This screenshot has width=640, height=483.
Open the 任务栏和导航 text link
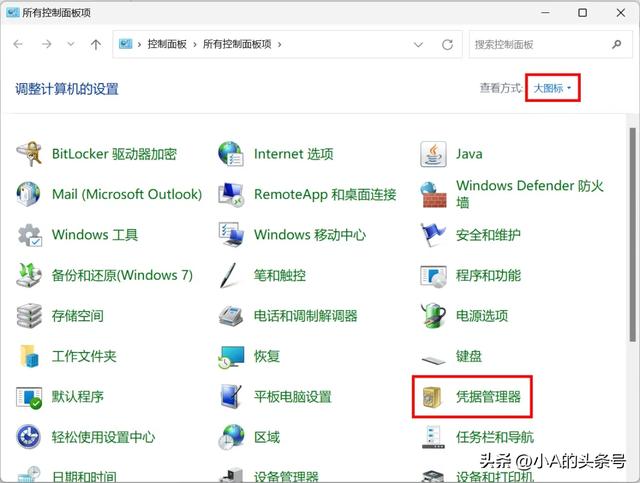[495, 437]
